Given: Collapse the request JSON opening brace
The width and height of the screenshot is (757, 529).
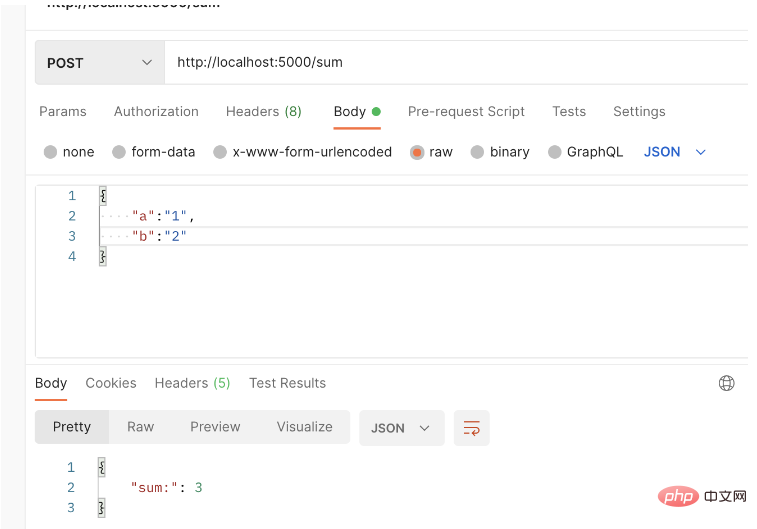Looking at the screenshot, I should coord(103,196).
